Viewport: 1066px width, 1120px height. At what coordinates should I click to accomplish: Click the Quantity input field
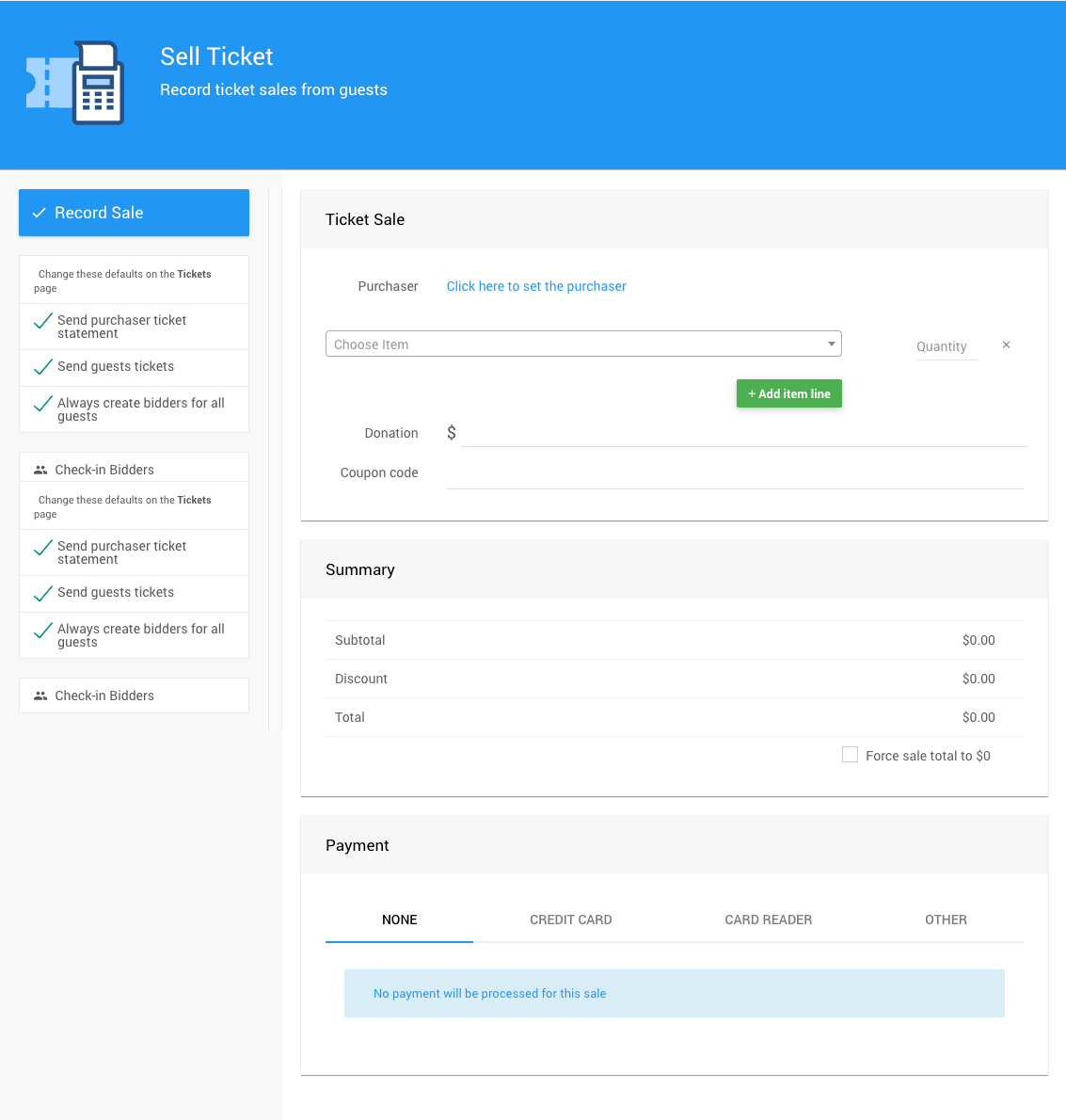tap(945, 346)
